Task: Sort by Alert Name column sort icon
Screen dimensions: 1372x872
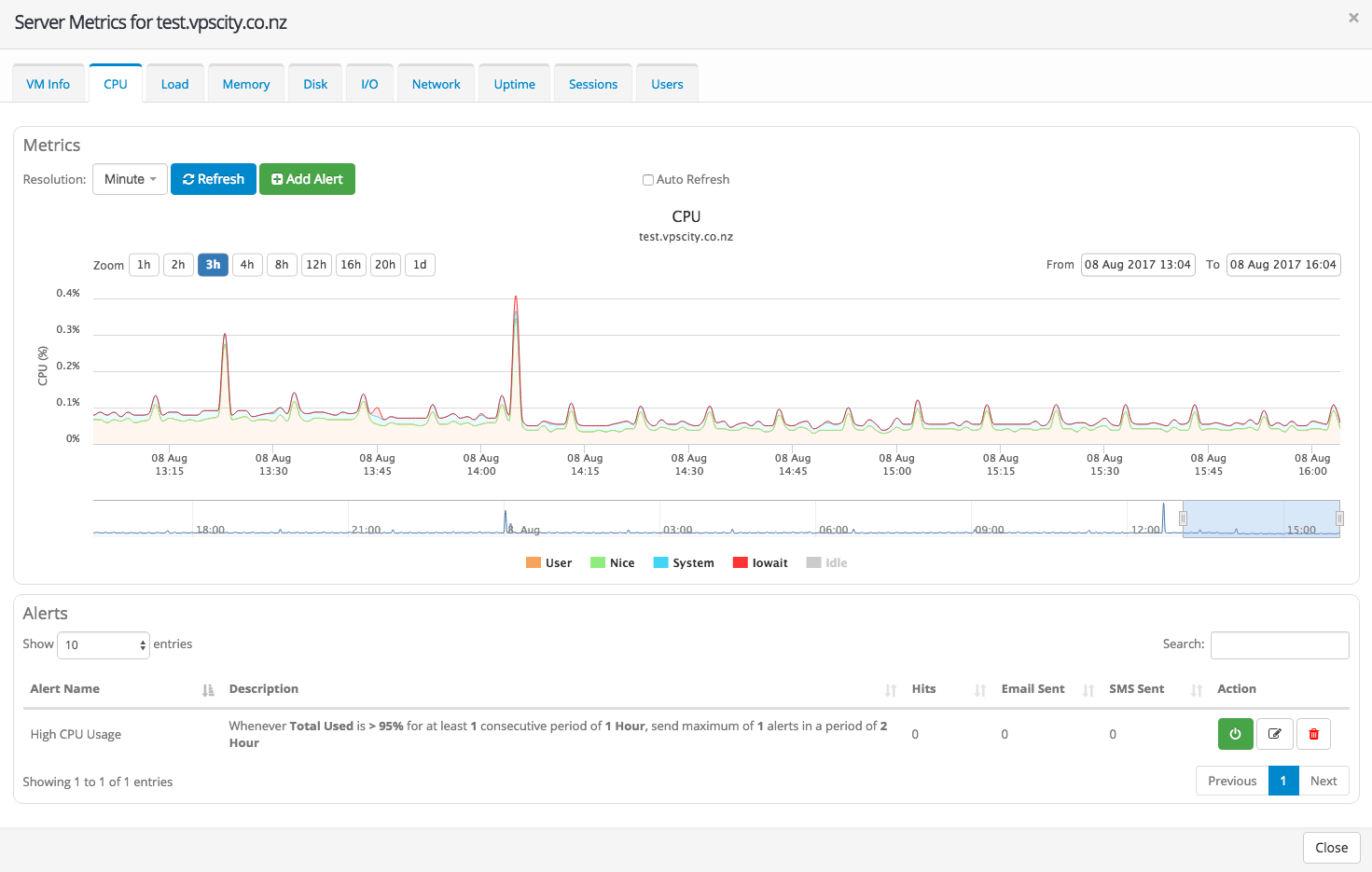Action: 208,690
